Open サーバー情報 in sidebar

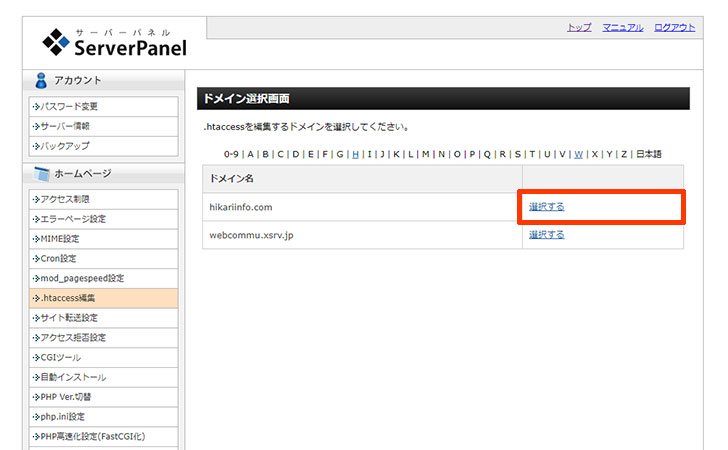103,126
